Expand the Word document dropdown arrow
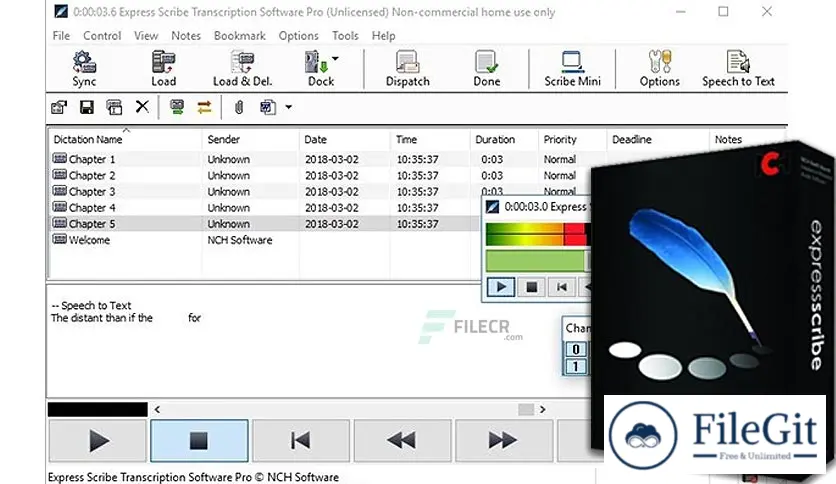 tap(288, 107)
